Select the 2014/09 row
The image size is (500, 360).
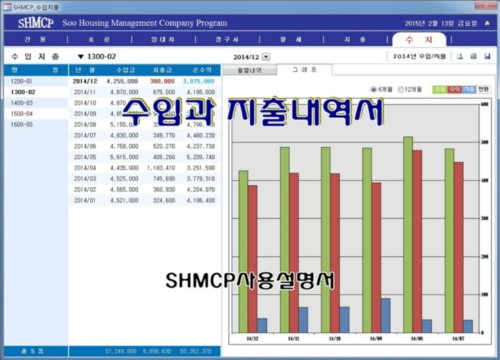tap(144, 114)
